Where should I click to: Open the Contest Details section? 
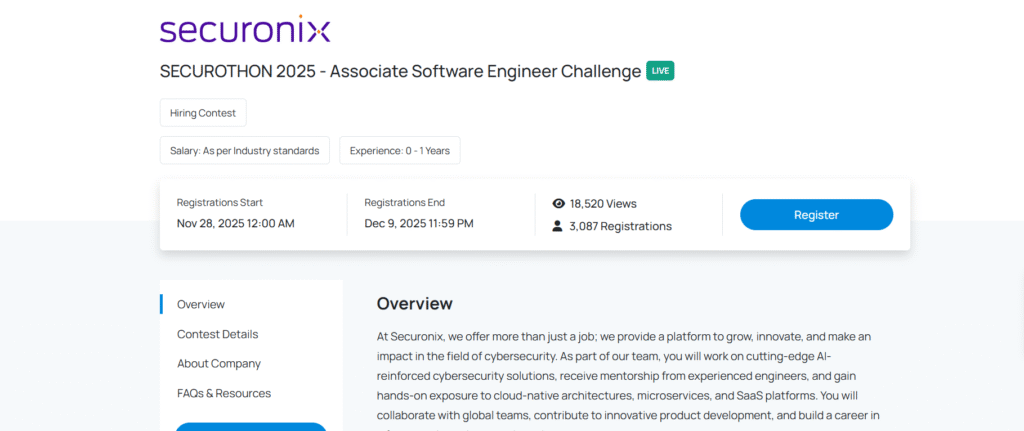coord(217,334)
